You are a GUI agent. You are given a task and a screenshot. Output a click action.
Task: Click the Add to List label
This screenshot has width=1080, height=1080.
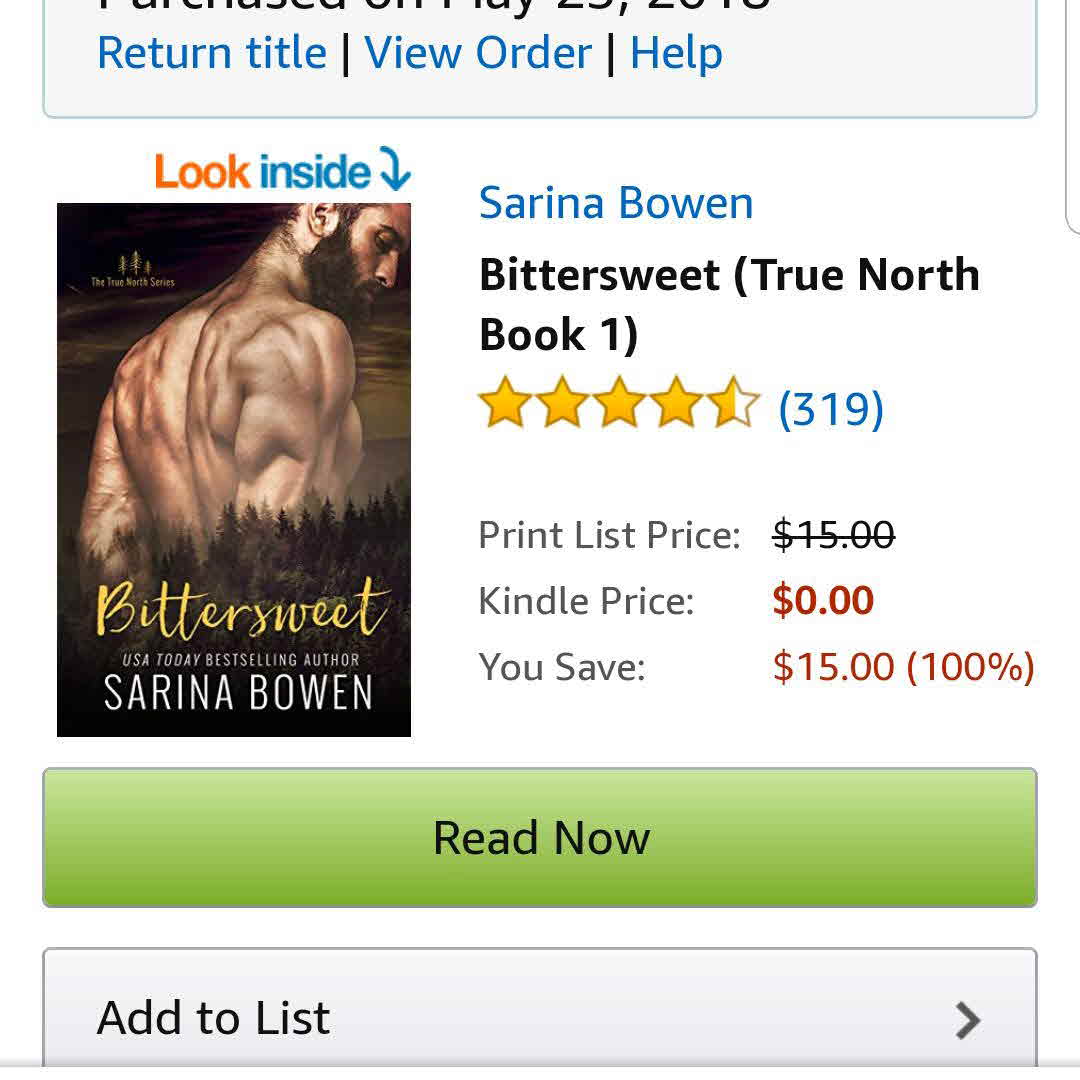(x=213, y=1018)
